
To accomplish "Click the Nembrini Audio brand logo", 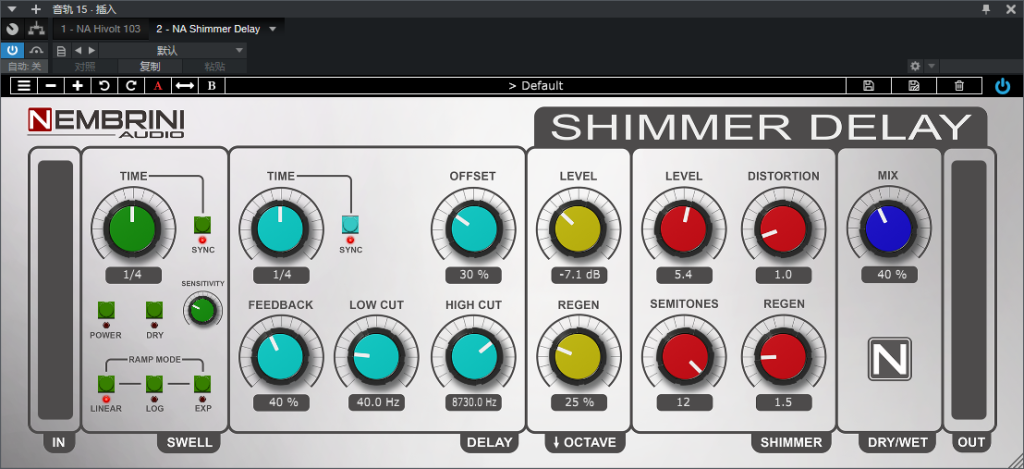I will (106, 123).
